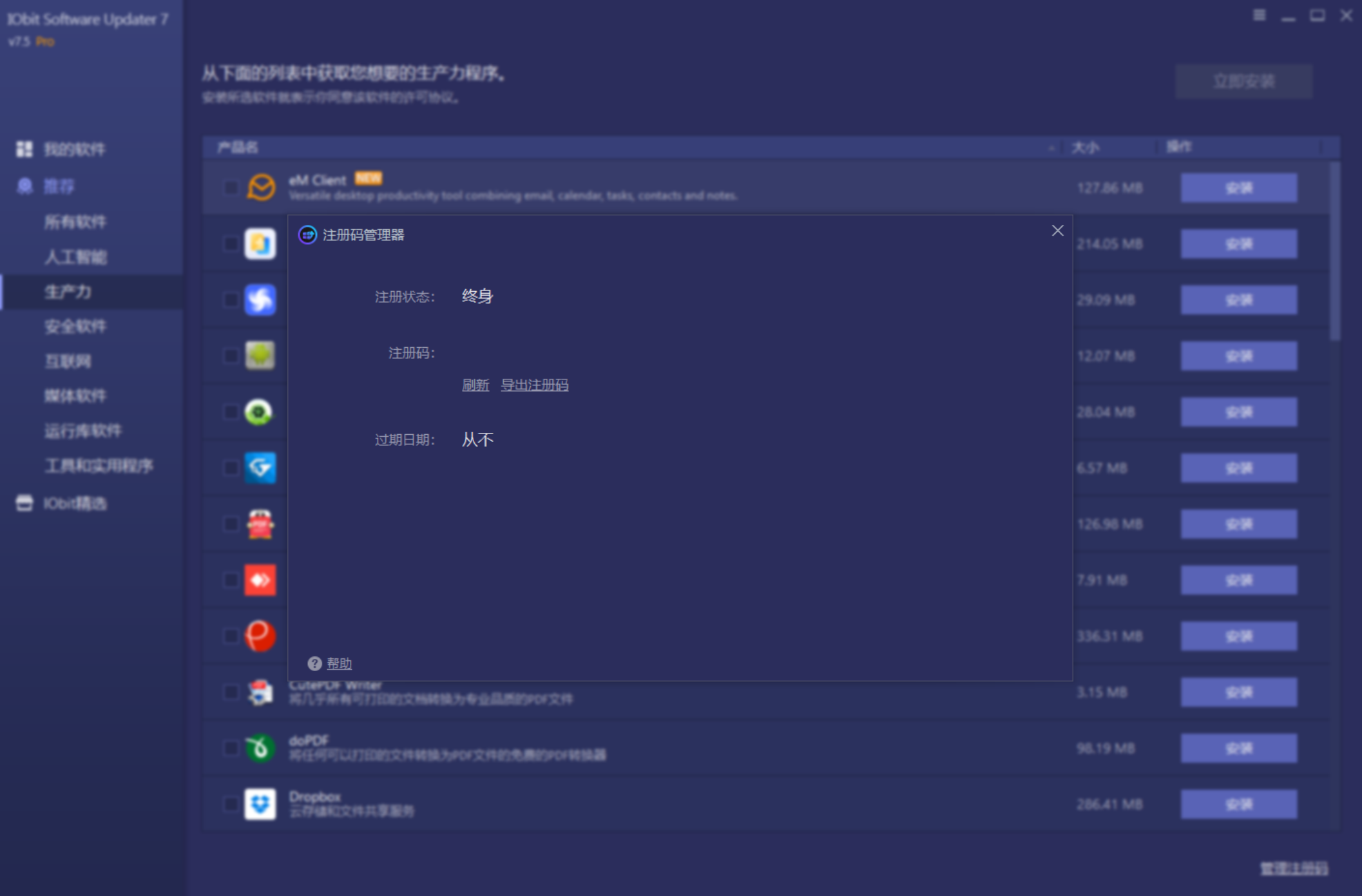Click the CutePDF Writer app icon

point(260,692)
